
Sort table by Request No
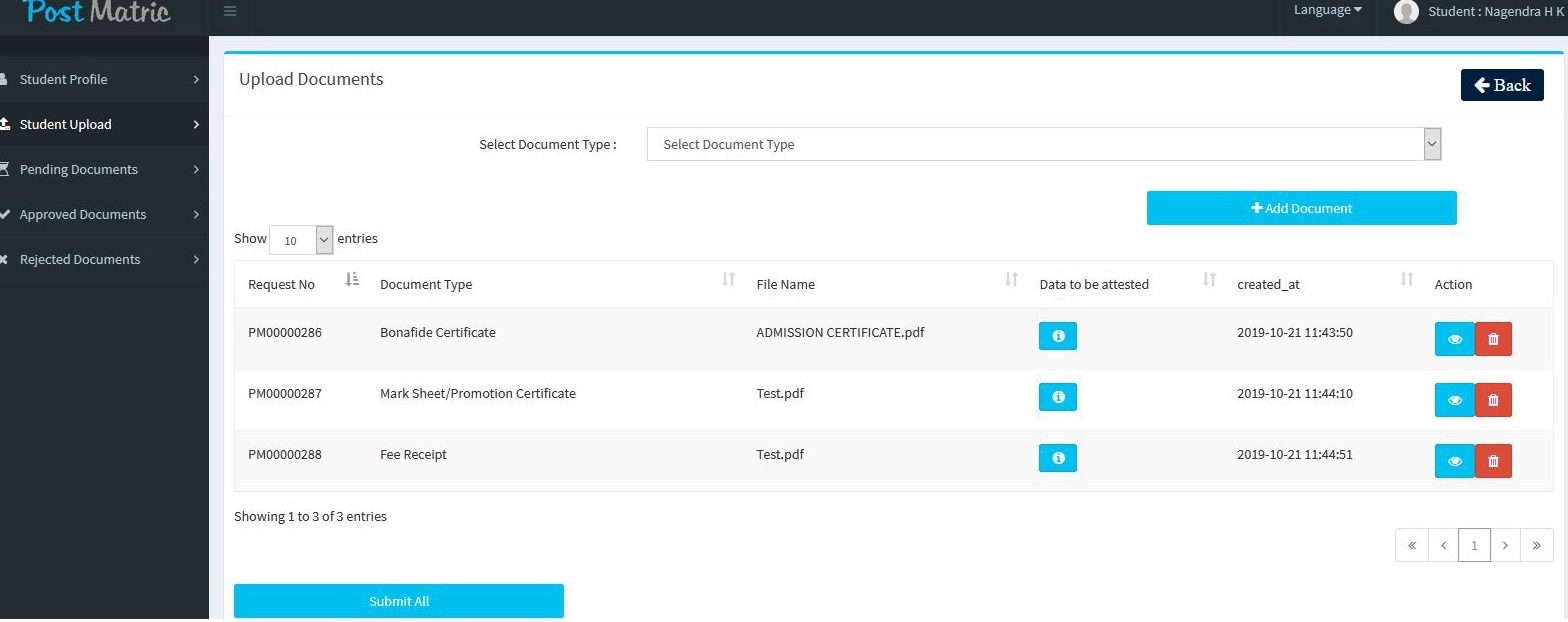pos(352,280)
